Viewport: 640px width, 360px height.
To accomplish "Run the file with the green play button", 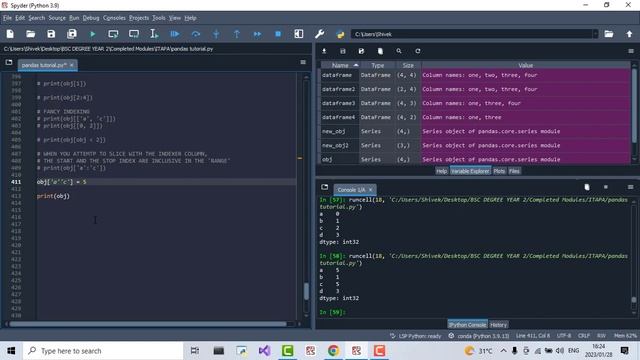I will click(93, 34).
